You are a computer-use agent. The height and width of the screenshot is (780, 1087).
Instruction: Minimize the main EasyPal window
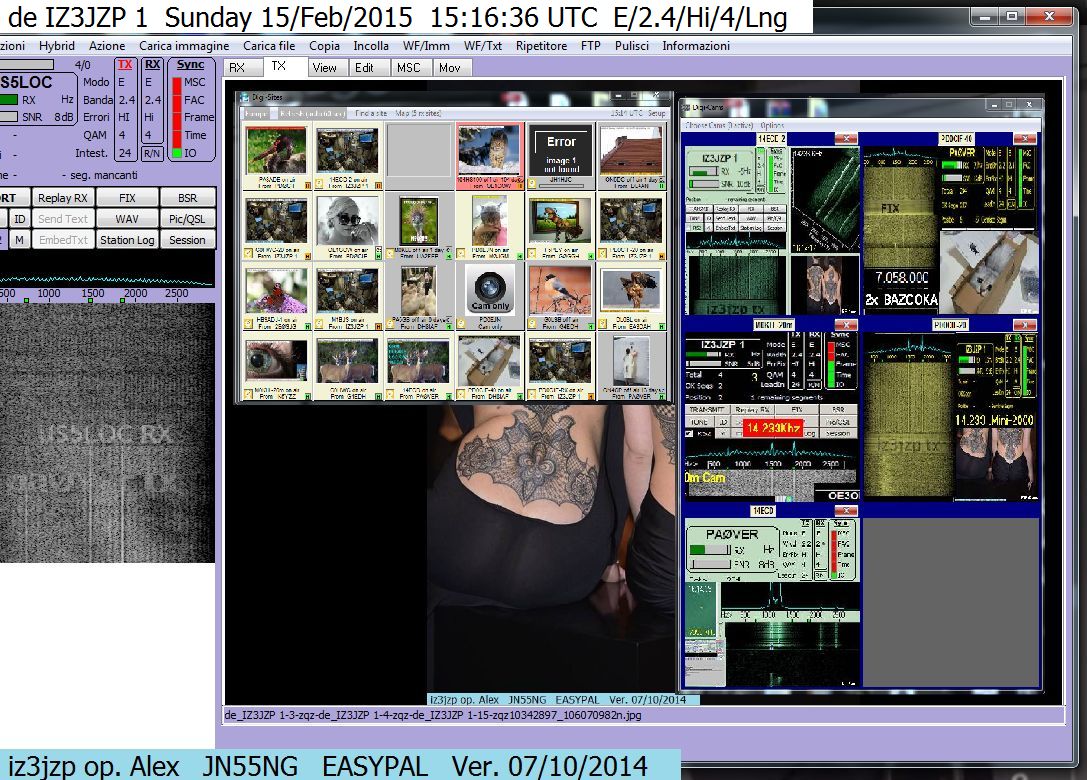coord(984,16)
